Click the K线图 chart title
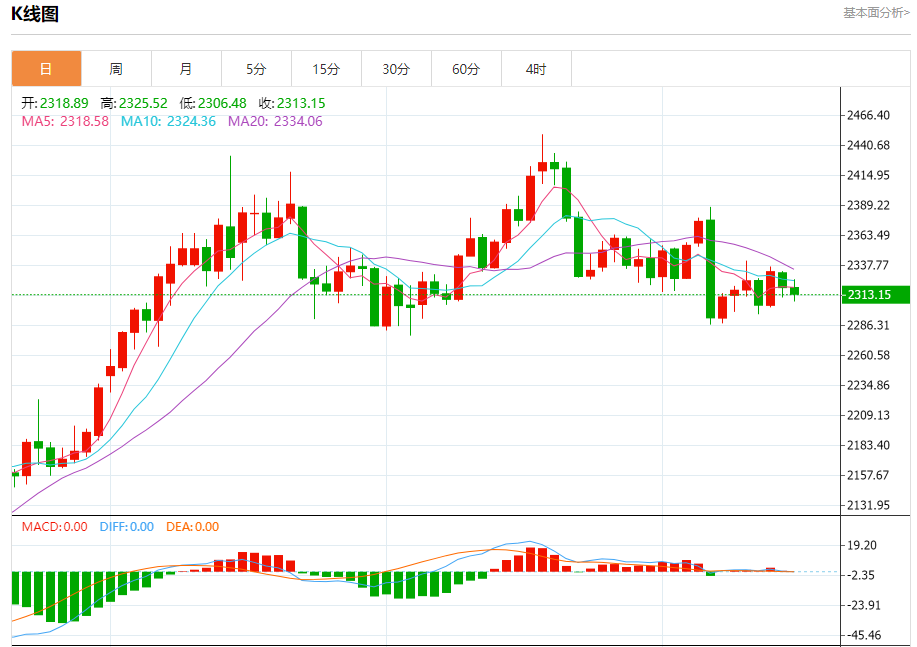The image size is (917, 647). 35,14
